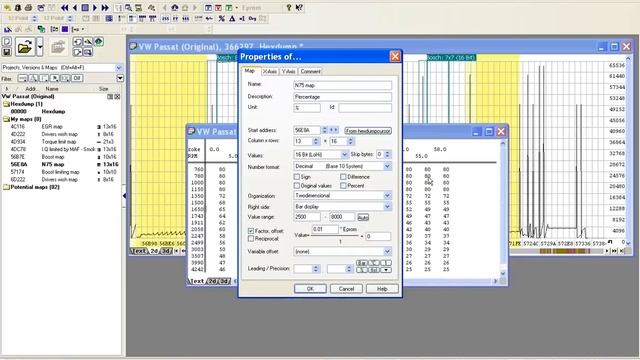This screenshot has height=360, width=640.
Task: Open the Number format dropdown
Action: [x=387, y=167]
